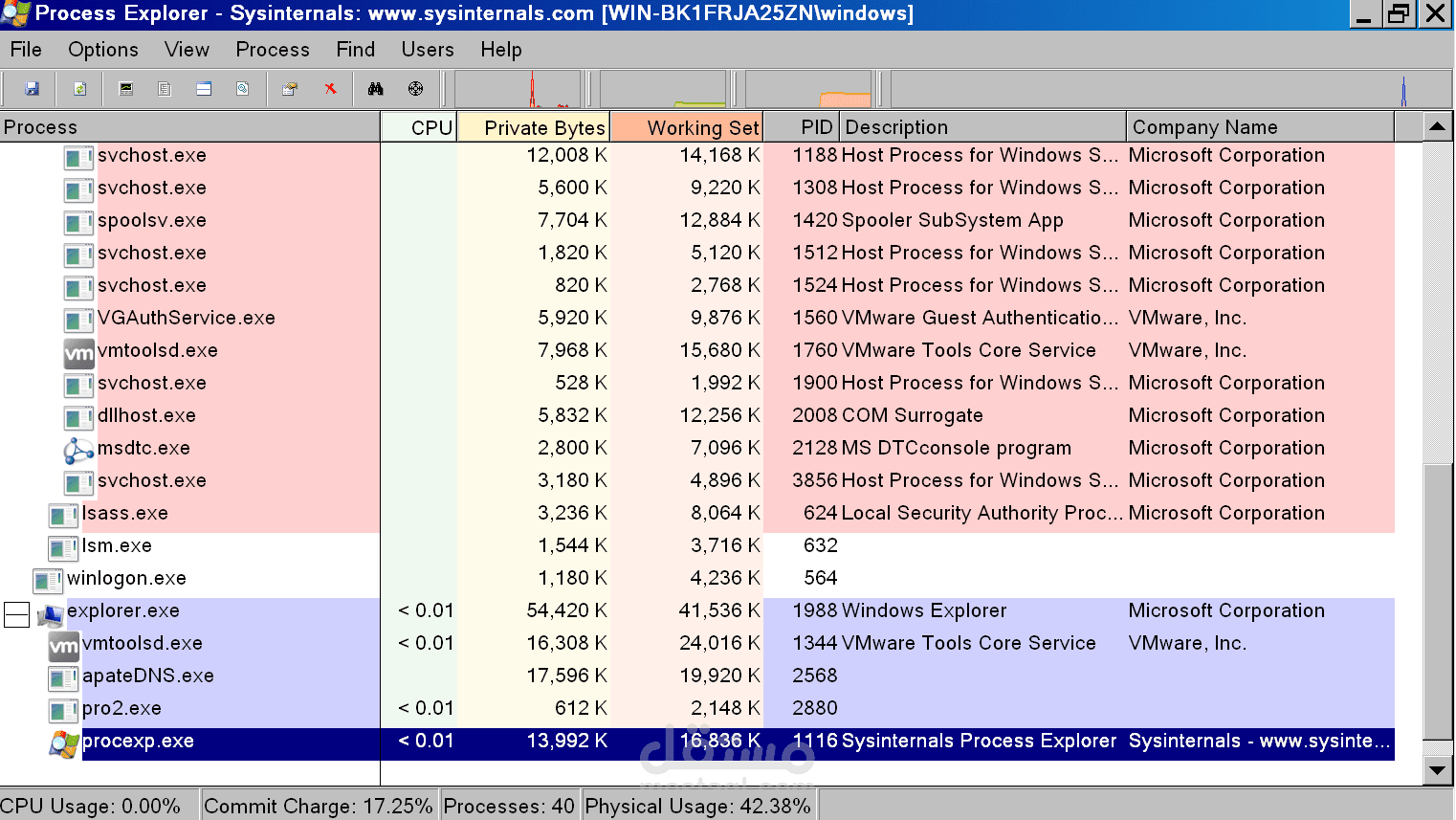
Task: Click the Commit Charge indicator in the status bar
Action: coord(319,805)
